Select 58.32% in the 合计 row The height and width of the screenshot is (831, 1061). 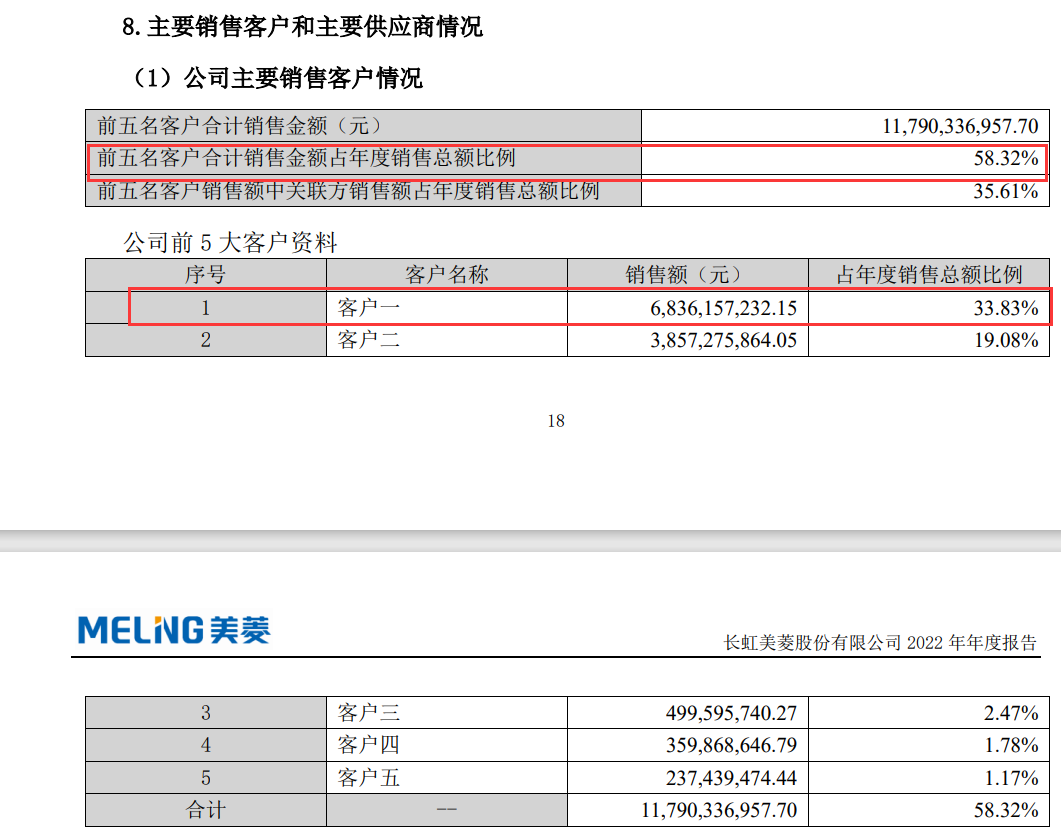[x=1006, y=810]
